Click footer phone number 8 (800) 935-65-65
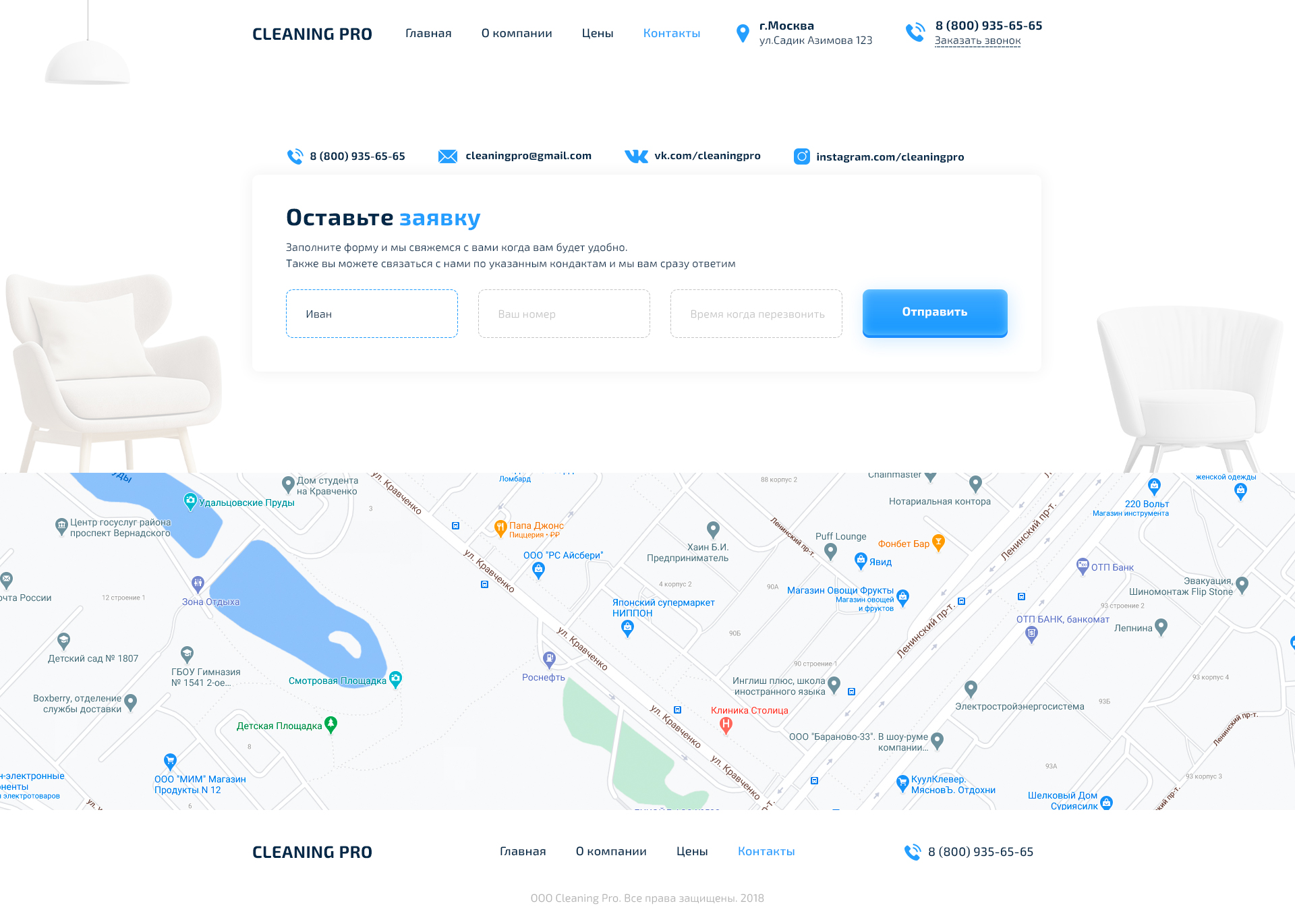 (981, 853)
